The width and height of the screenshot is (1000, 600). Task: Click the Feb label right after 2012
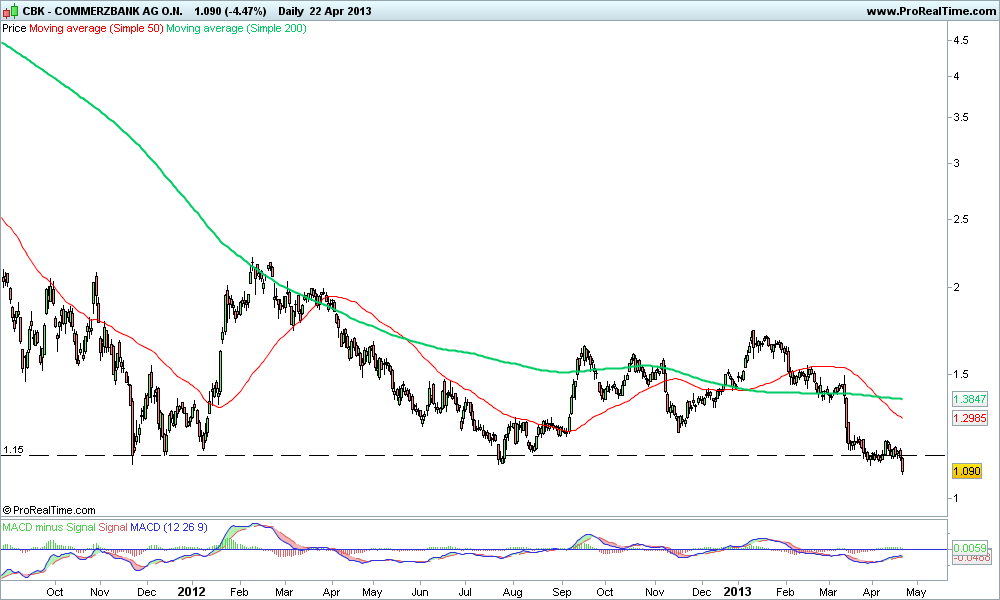tap(239, 592)
